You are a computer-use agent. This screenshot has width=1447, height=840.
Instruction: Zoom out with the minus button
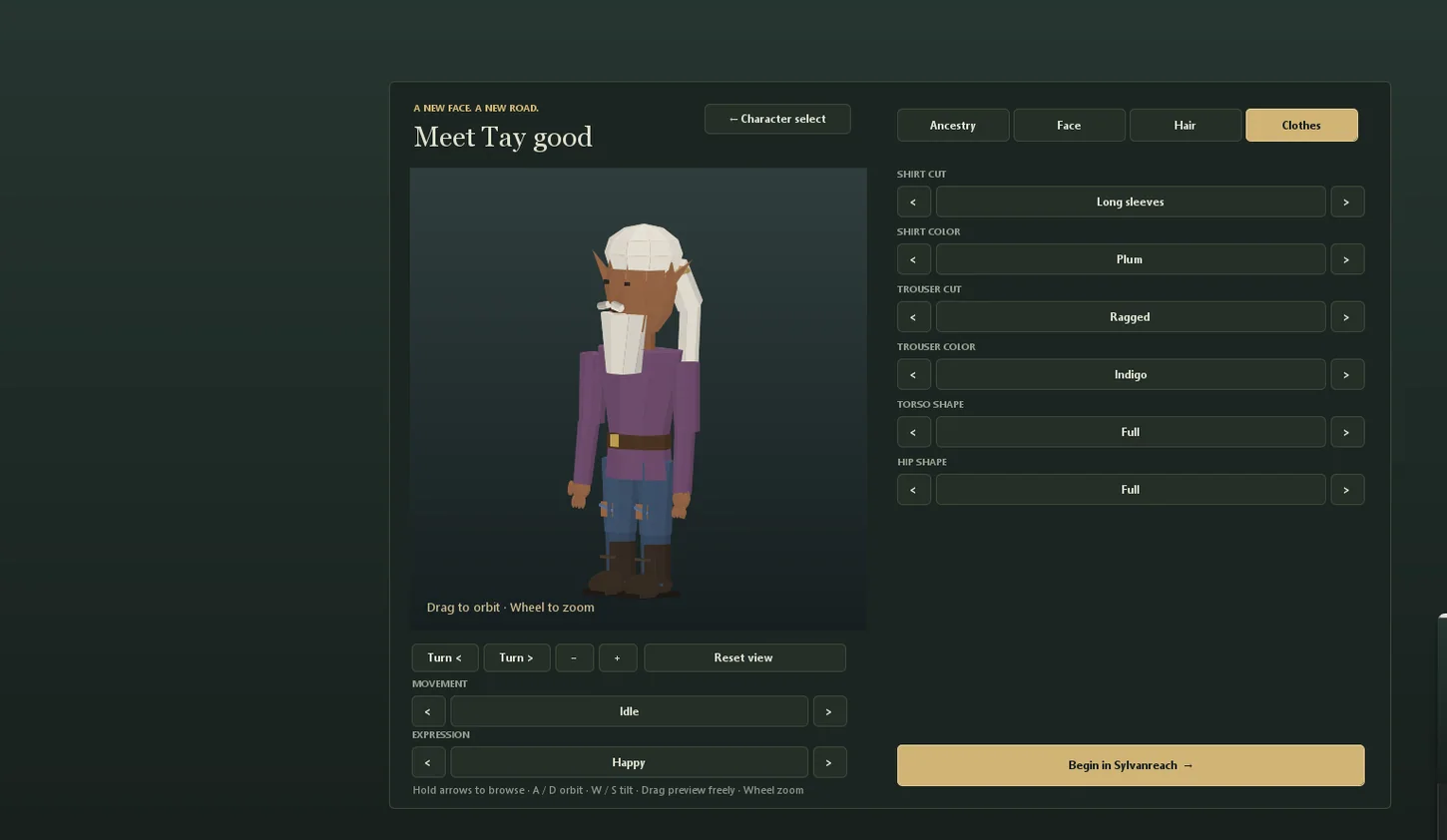574,657
